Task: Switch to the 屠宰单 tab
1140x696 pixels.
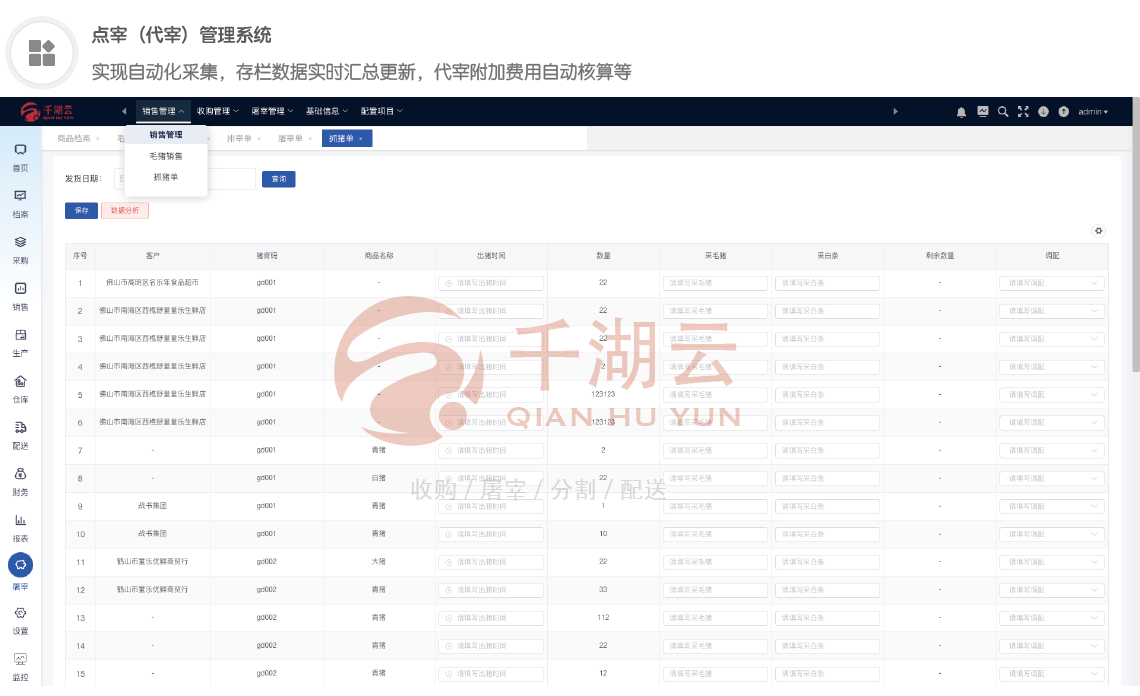Action: (x=290, y=139)
